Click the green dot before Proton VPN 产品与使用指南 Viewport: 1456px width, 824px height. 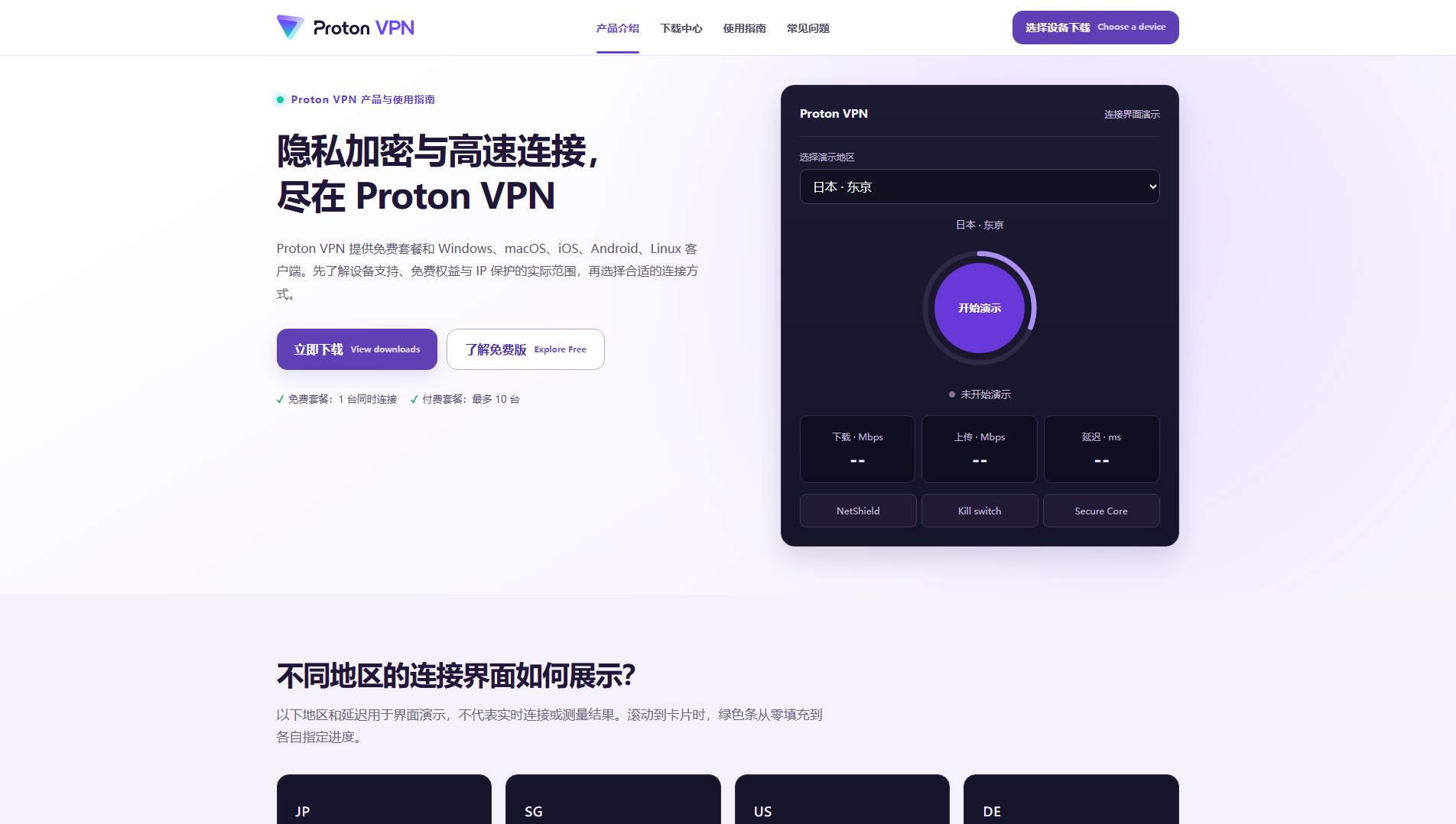(x=280, y=99)
